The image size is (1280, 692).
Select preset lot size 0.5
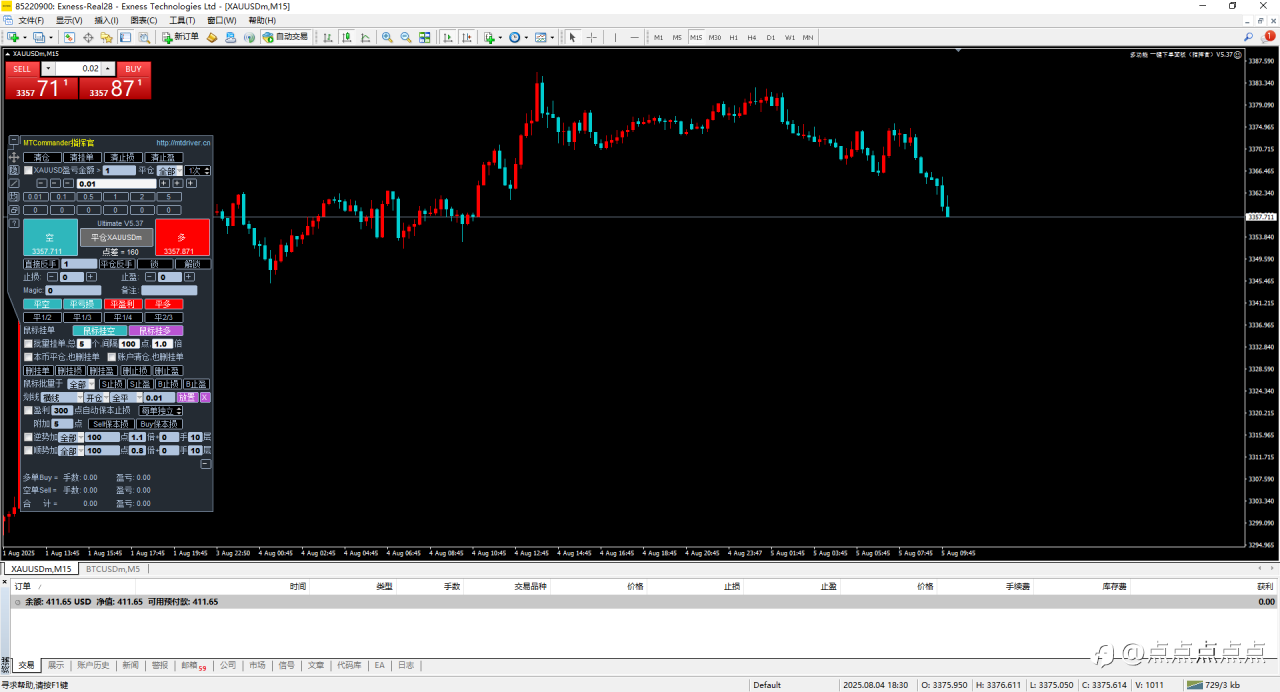click(x=89, y=197)
